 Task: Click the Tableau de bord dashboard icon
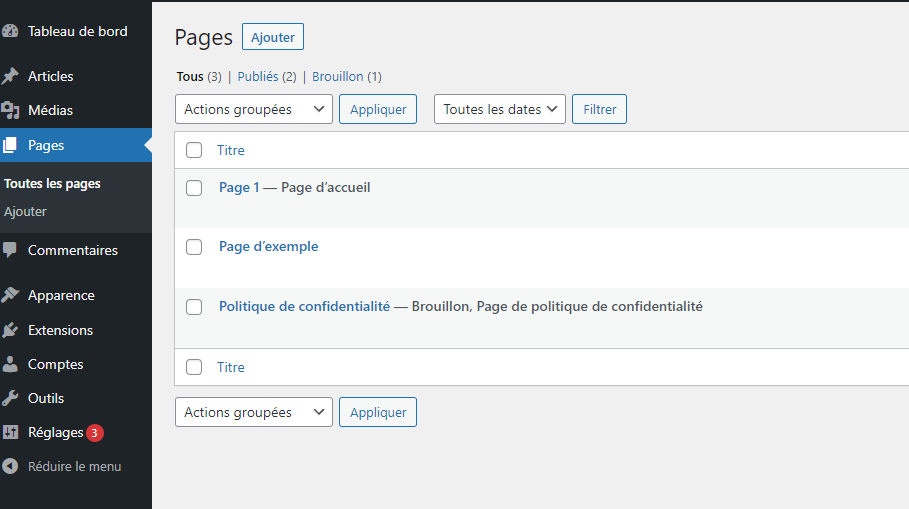coord(11,31)
